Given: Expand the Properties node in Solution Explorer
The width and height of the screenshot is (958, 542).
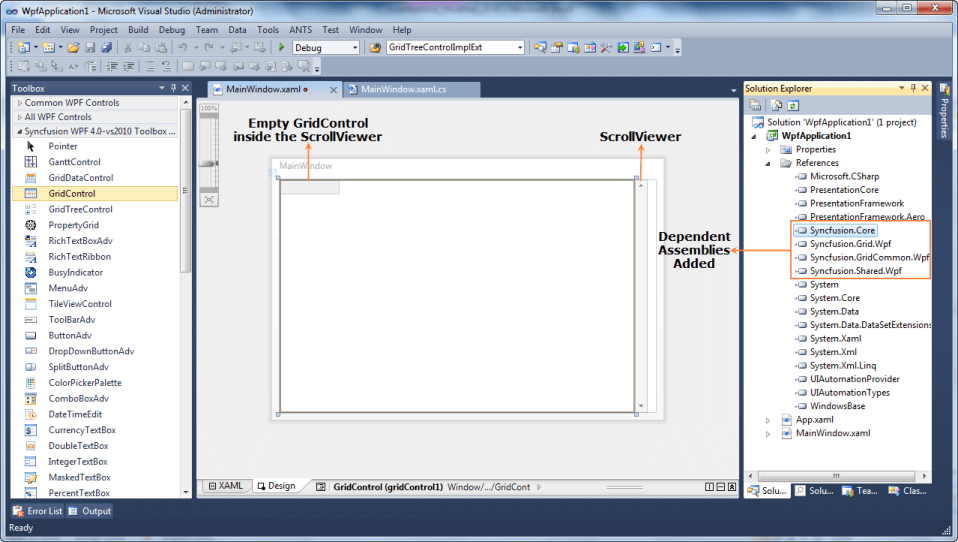Looking at the screenshot, I should (768, 150).
